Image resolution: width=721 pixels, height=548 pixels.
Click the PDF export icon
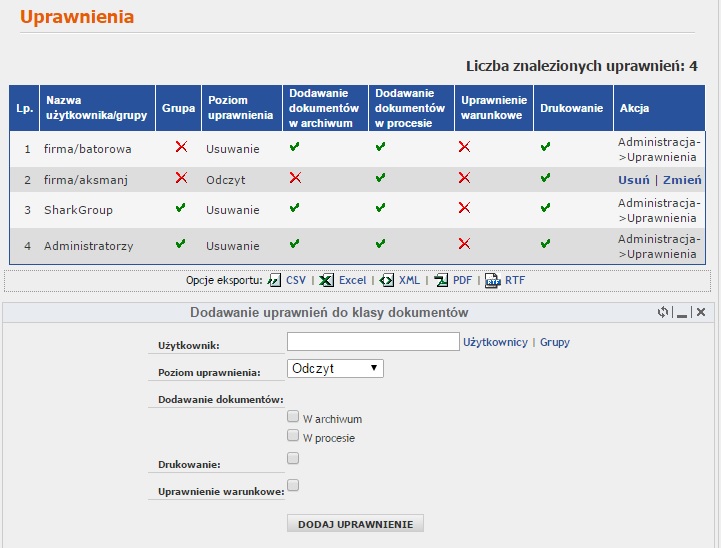(x=441, y=280)
